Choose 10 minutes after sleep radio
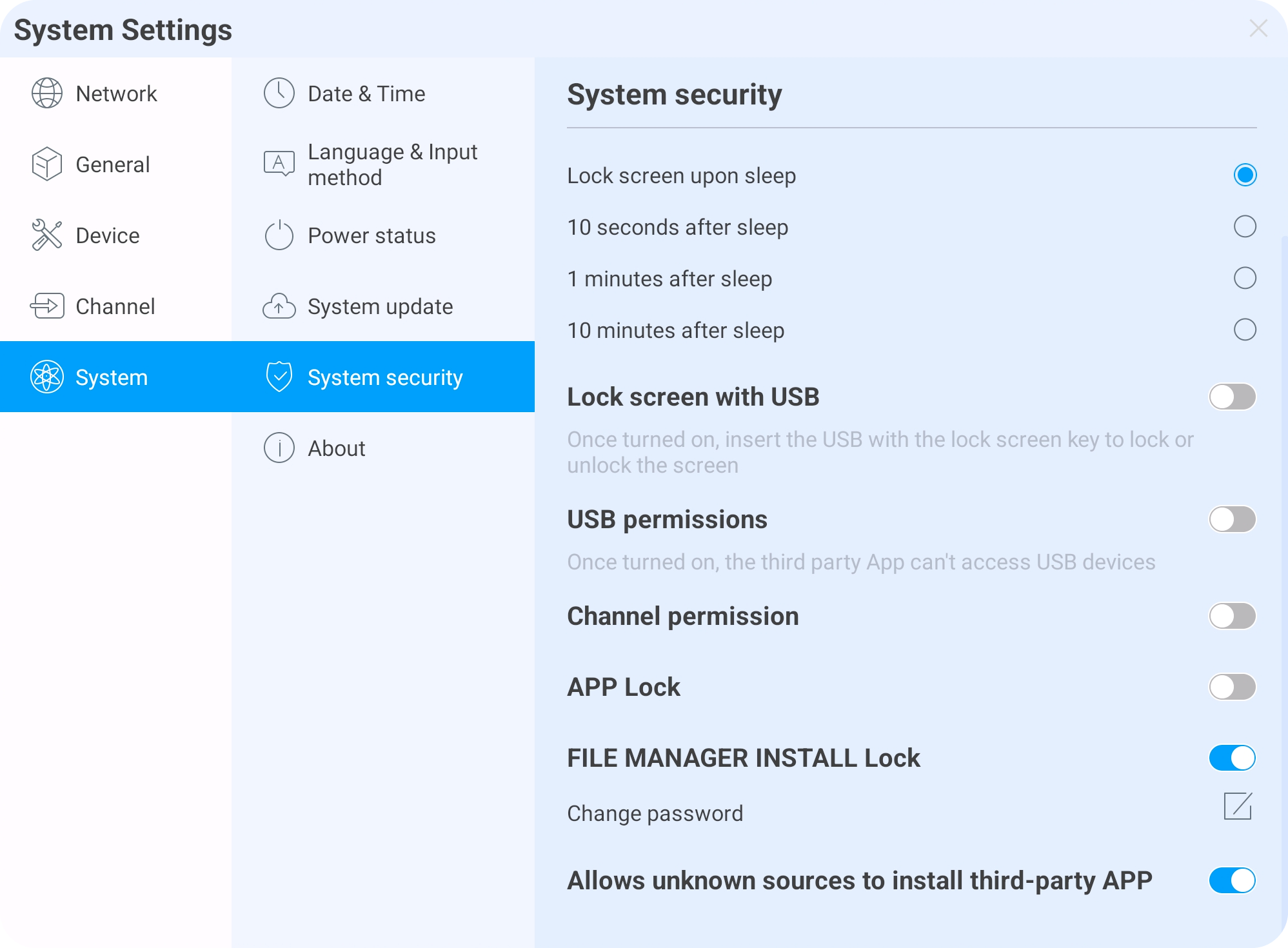 [1245, 330]
